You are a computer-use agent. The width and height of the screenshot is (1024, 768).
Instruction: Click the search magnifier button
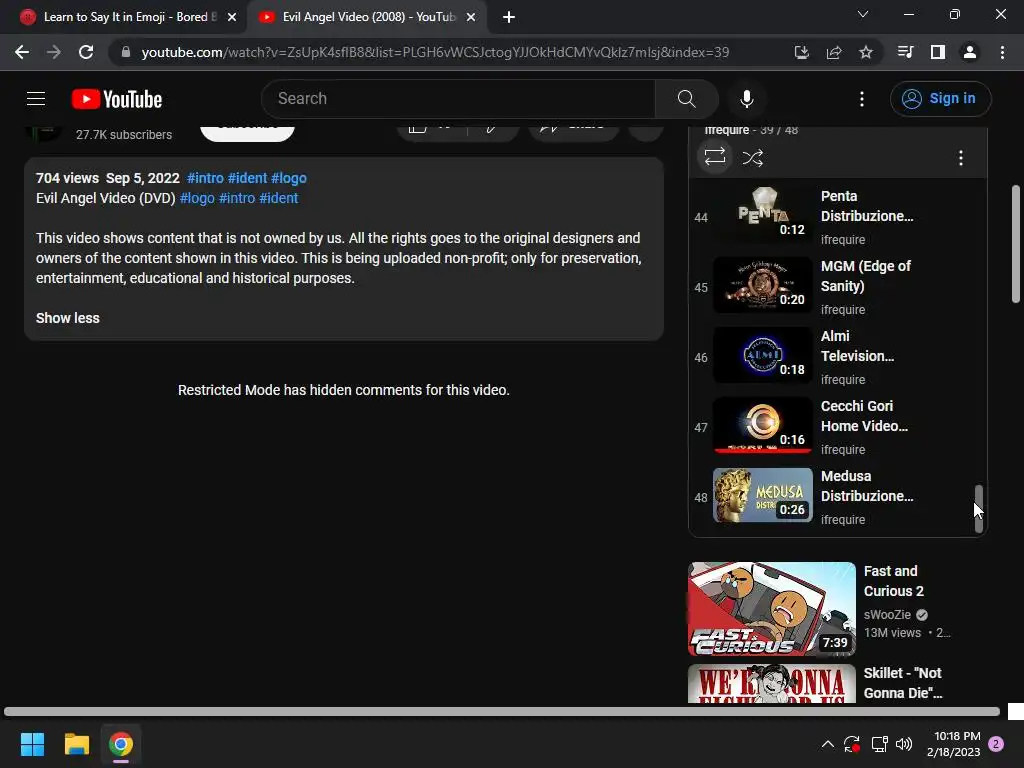coord(686,99)
